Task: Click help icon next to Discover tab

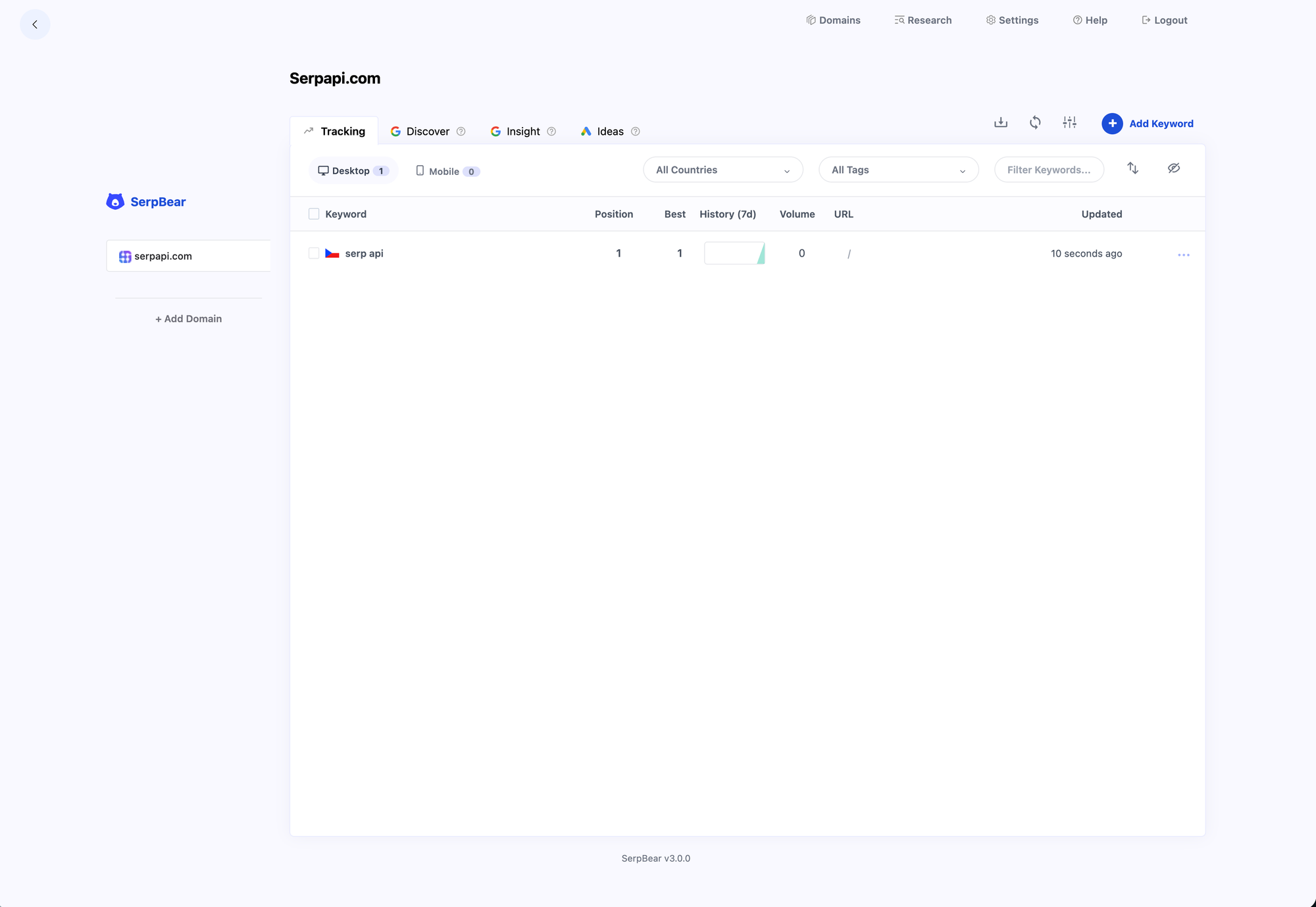Action: pyautogui.click(x=461, y=132)
